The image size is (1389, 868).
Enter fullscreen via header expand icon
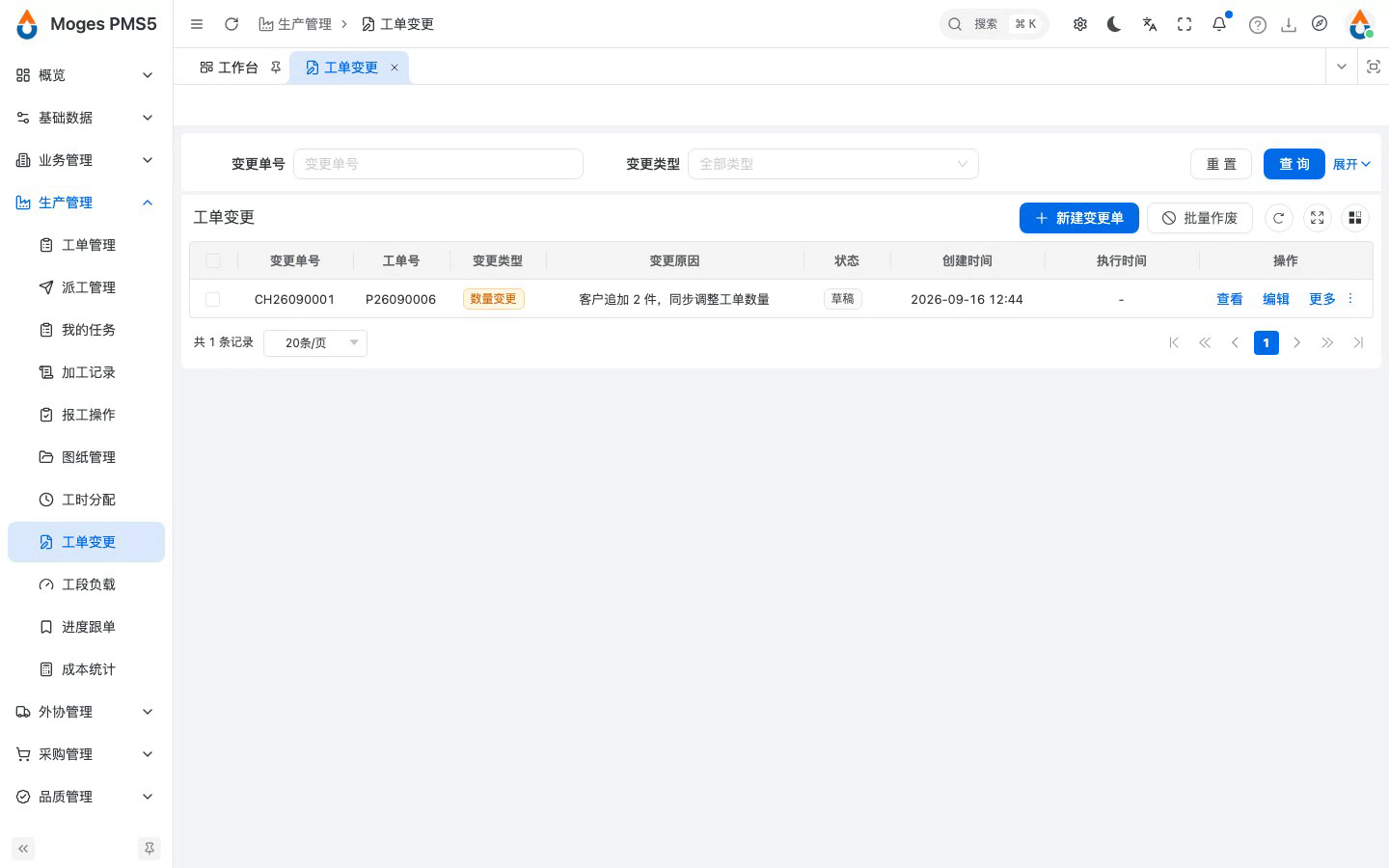pyautogui.click(x=1185, y=24)
